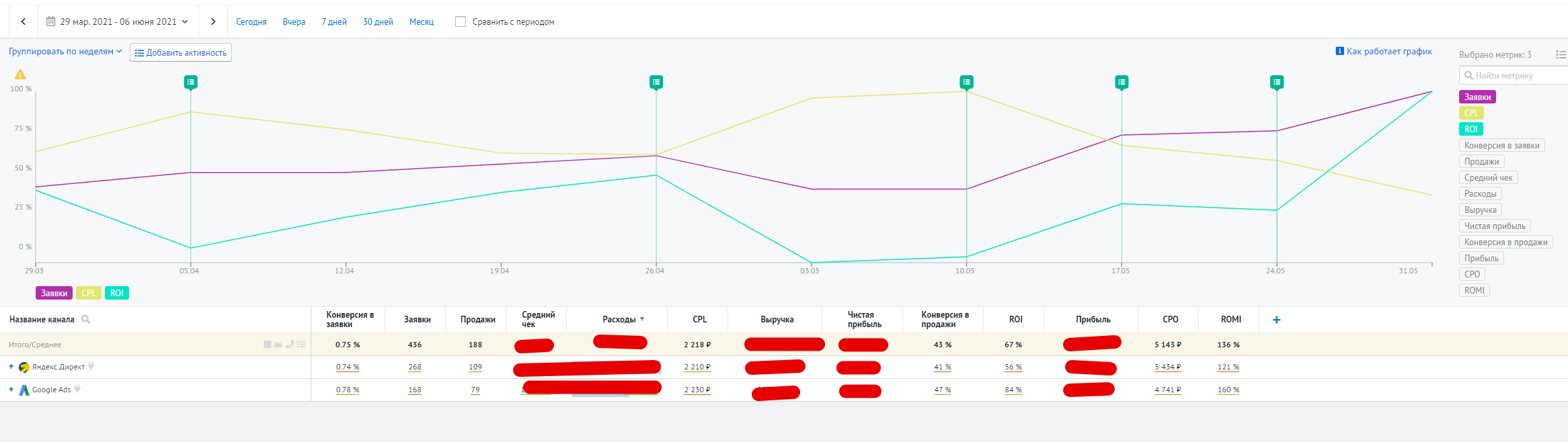Click the plug icon next to Яндекс.Директ
Screen dimensions: 1568x442
pyautogui.click(x=91, y=366)
